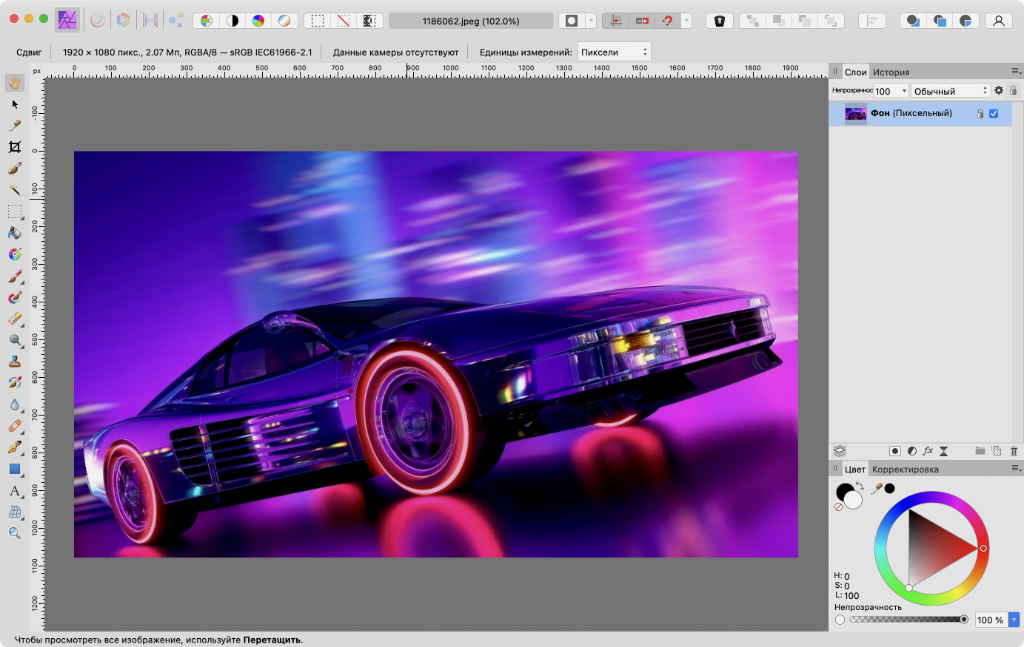The height and width of the screenshot is (647, 1024).
Task: Click the Assistant manager button
Action: 720,20
